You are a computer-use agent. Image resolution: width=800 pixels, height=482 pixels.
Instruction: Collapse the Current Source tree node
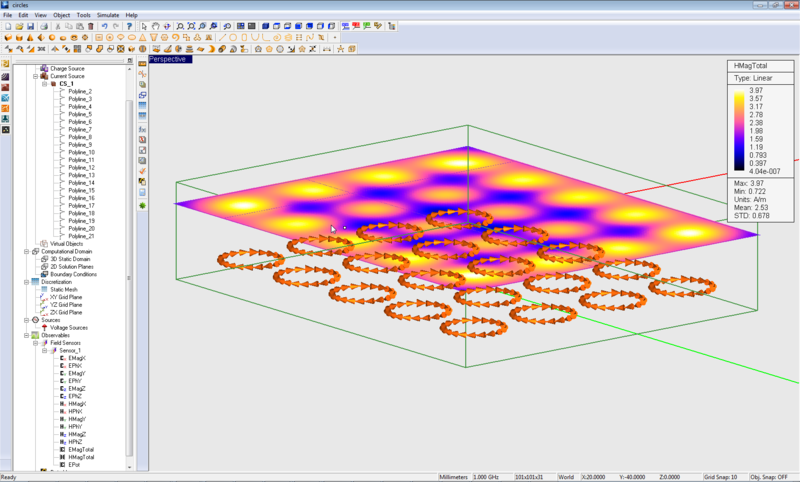point(35,76)
